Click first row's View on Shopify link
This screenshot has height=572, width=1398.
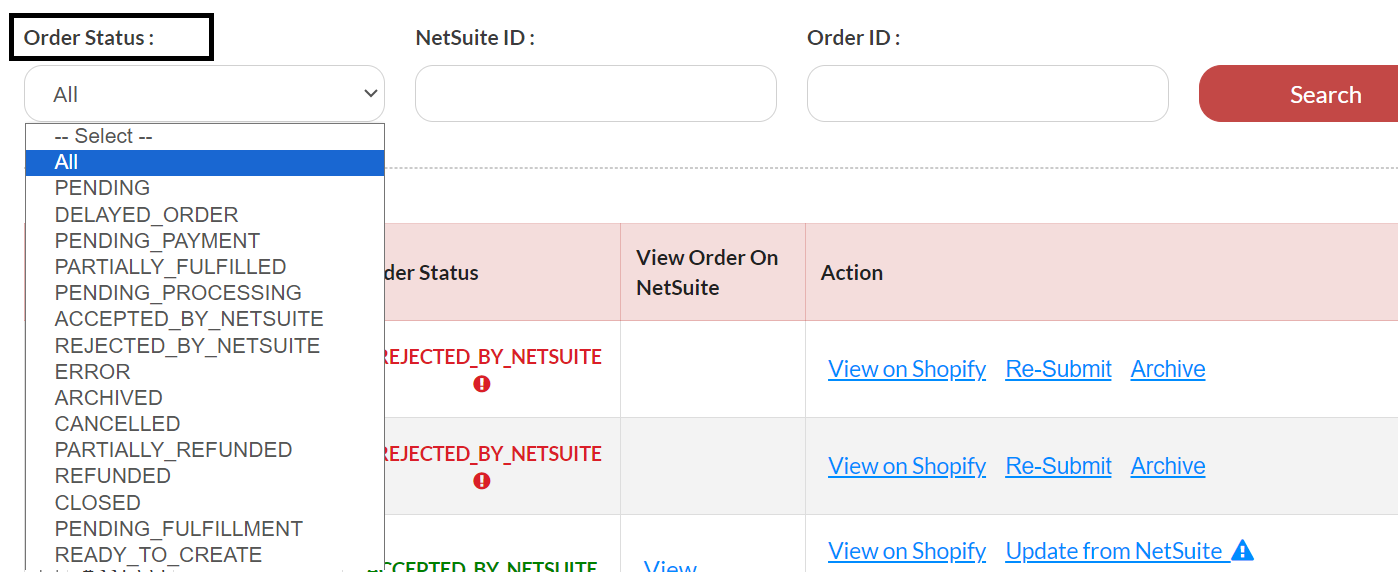pyautogui.click(x=907, y=369)
